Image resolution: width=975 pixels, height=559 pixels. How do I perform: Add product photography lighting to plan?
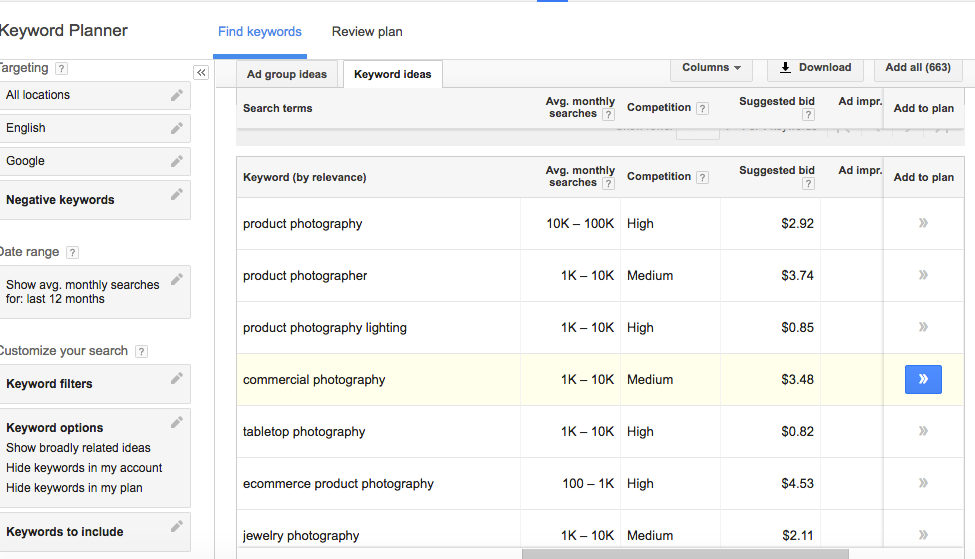click(923, 326)
